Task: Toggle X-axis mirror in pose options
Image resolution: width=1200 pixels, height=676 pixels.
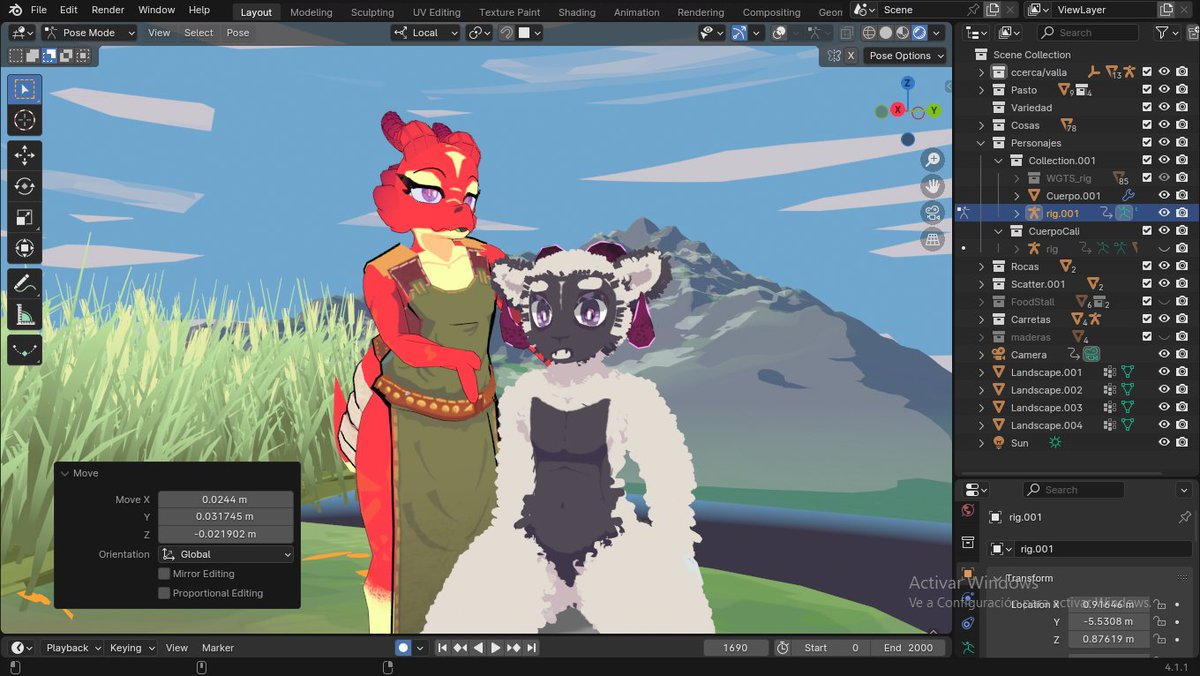Action: [852, 56]
